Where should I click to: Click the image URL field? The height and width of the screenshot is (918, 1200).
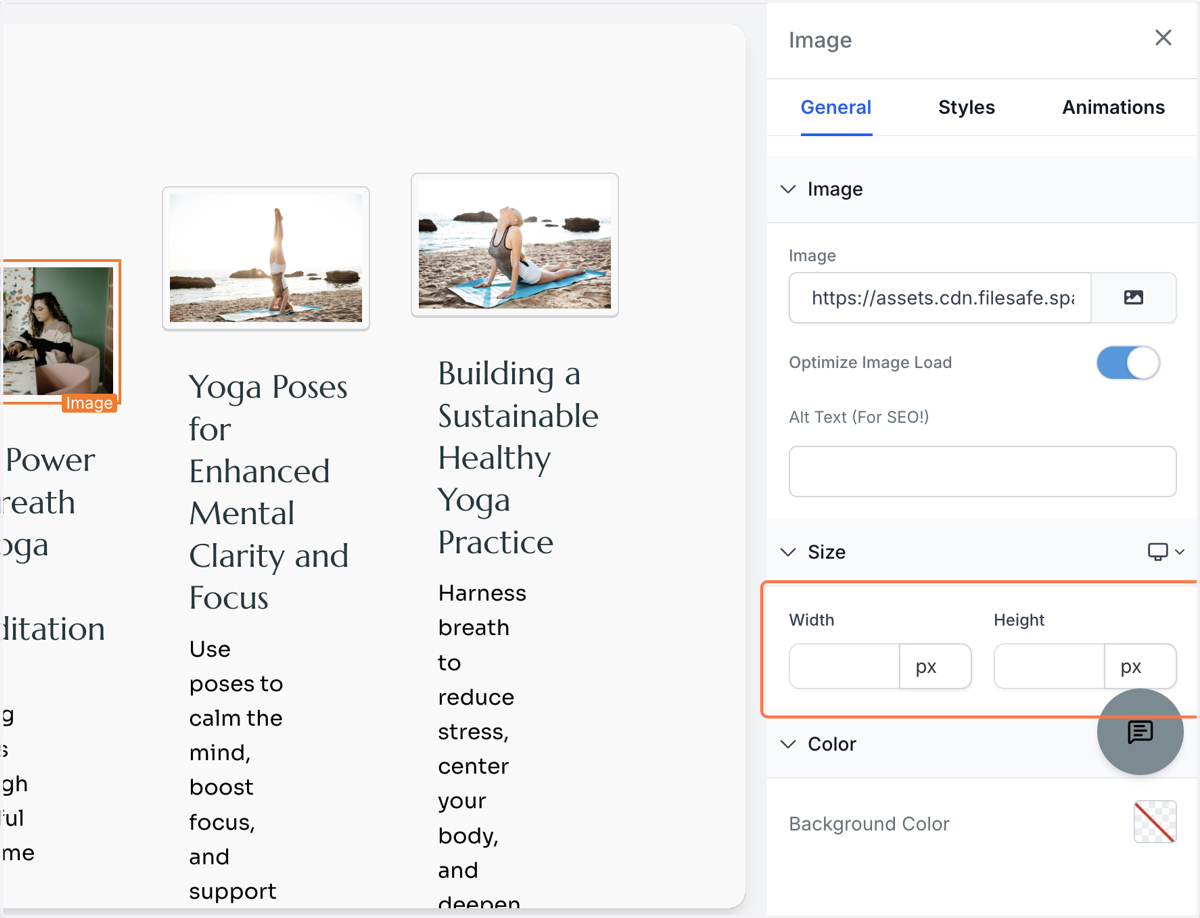940,298
